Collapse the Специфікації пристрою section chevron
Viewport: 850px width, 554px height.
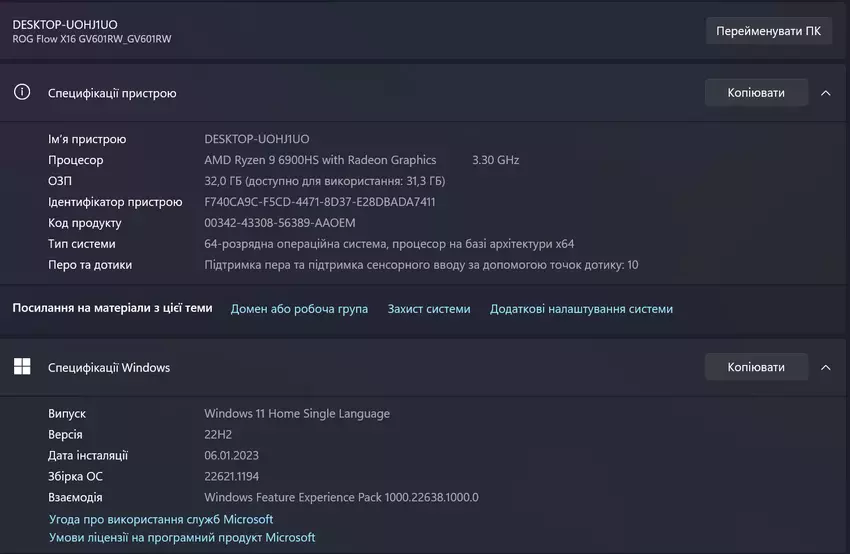tap(825, 93)
